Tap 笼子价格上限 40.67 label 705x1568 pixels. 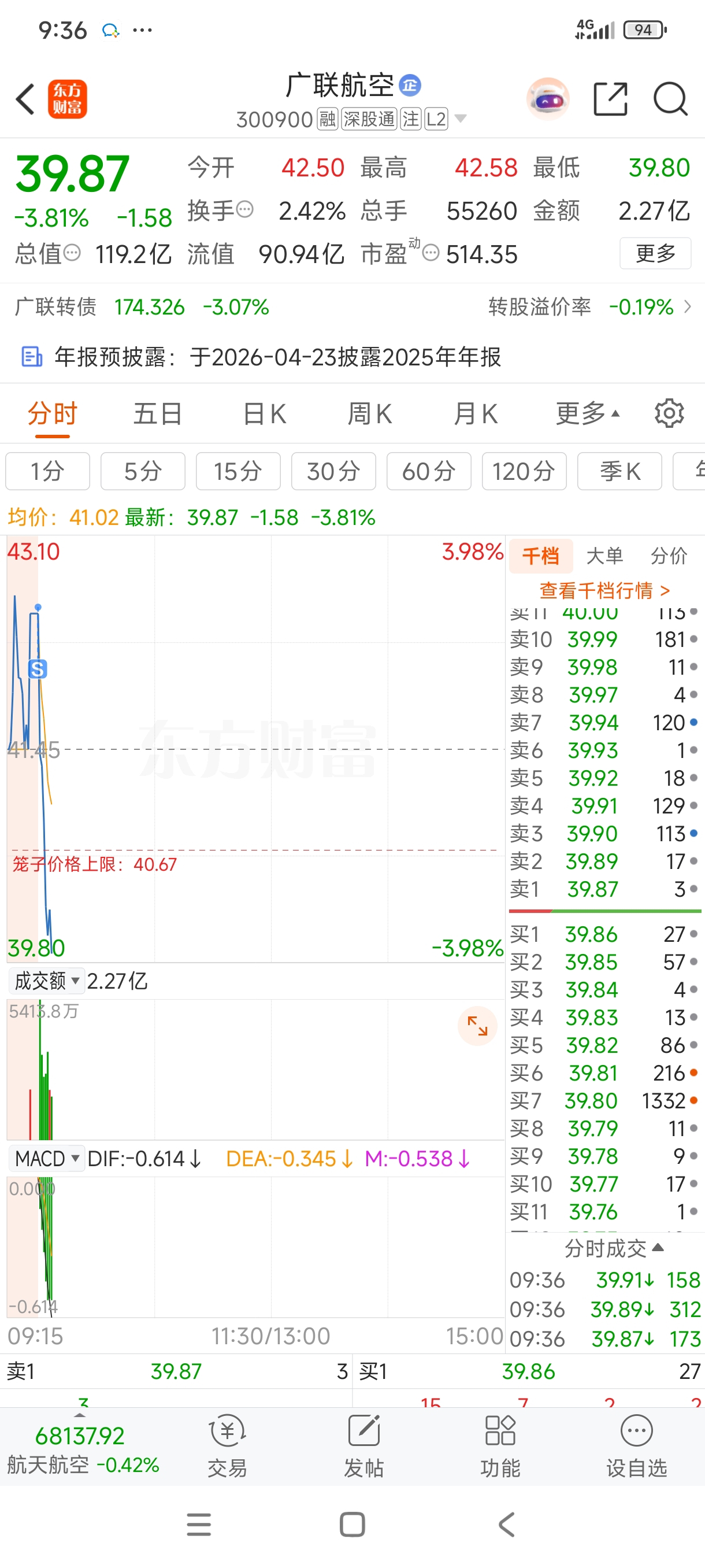pos(94,864)
